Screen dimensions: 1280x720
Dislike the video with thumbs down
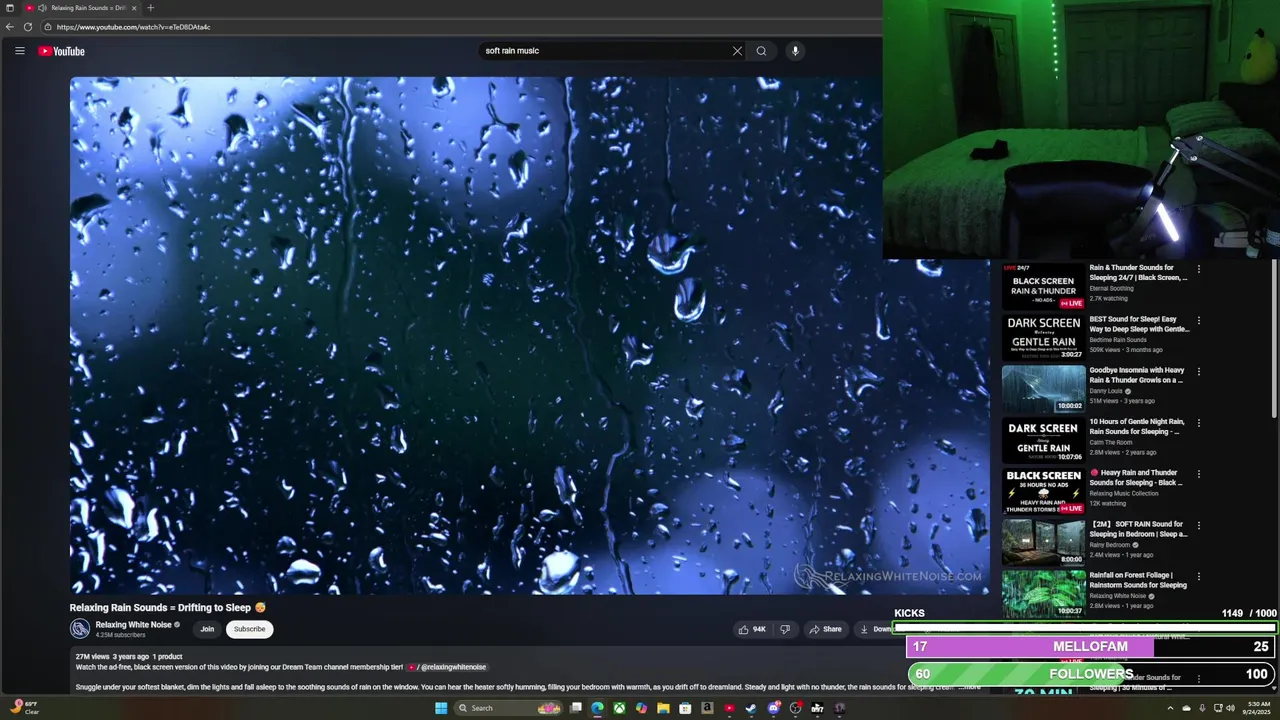click(x=785, y=629)
